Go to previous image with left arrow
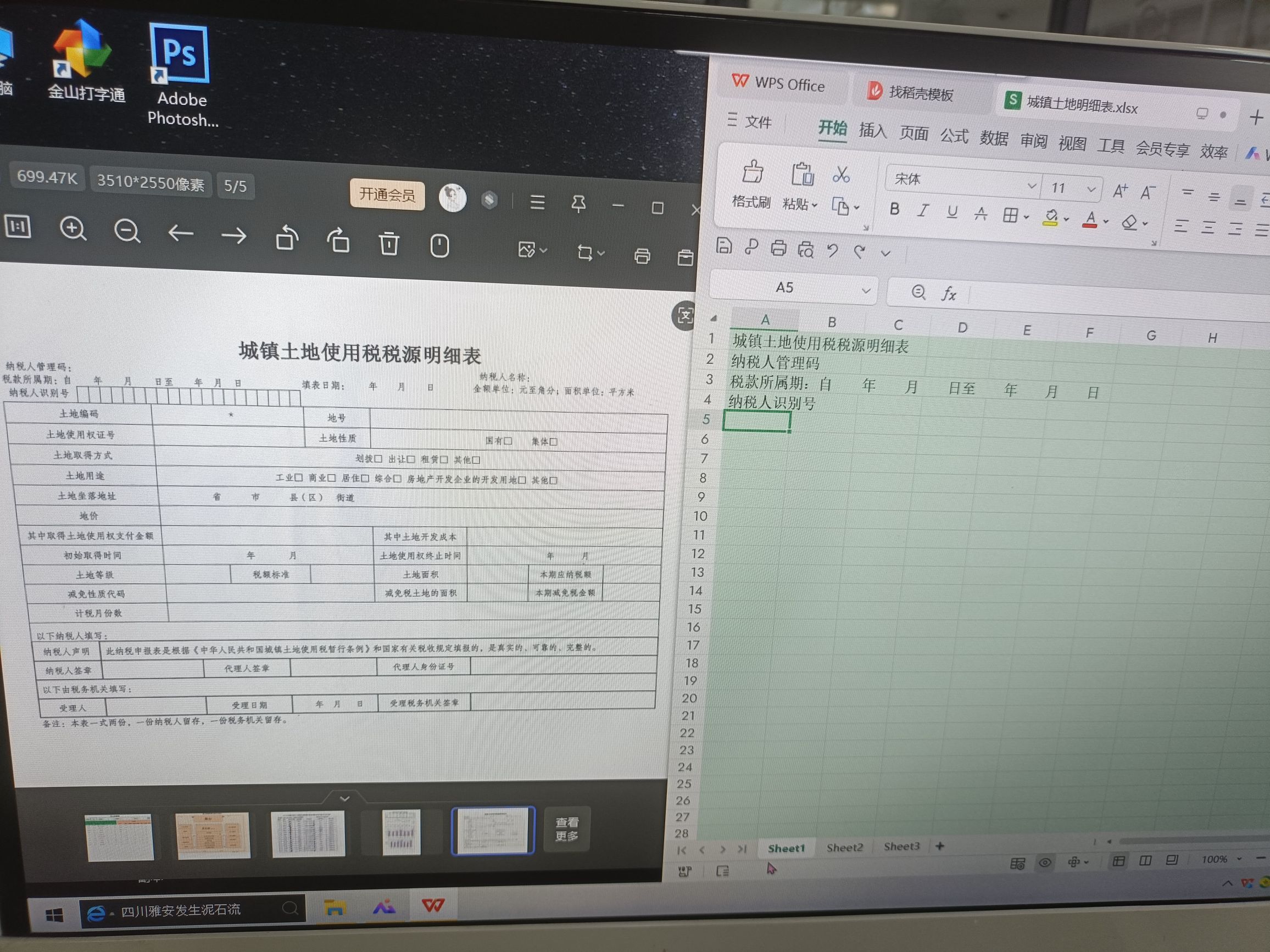1270x952 pixels. coord(180,233)
